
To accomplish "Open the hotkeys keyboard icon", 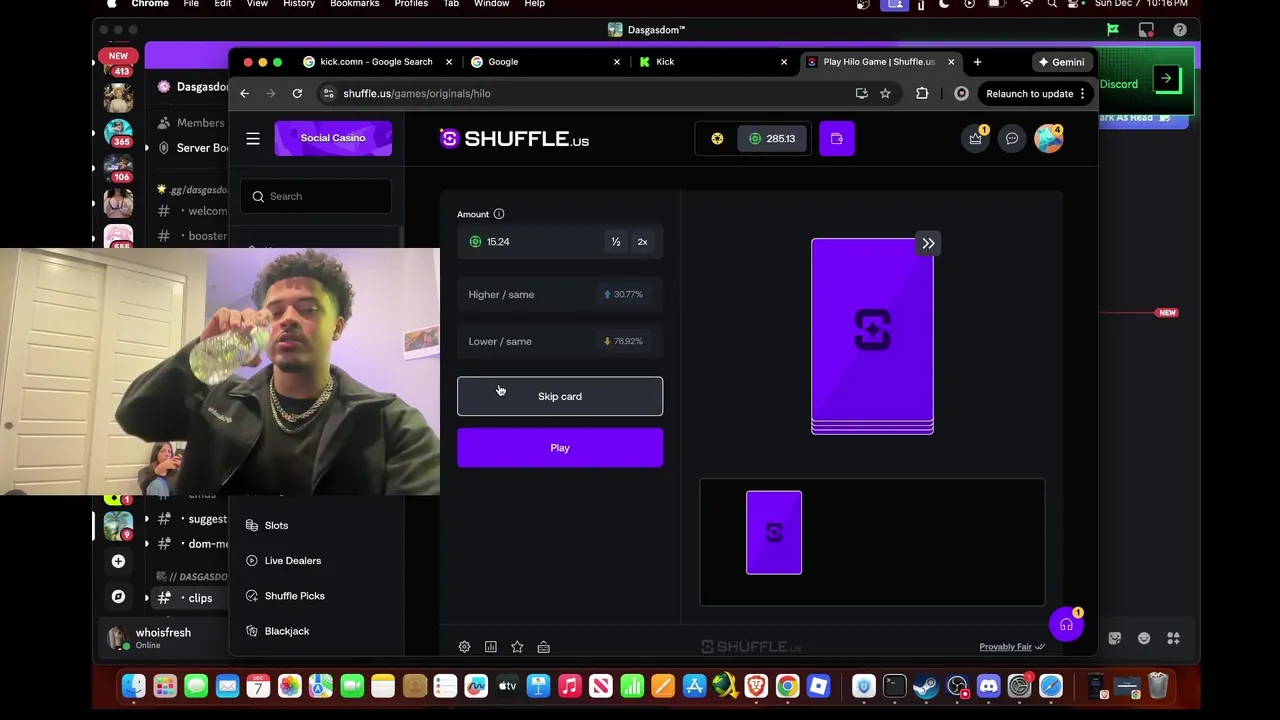I will 543,647.
